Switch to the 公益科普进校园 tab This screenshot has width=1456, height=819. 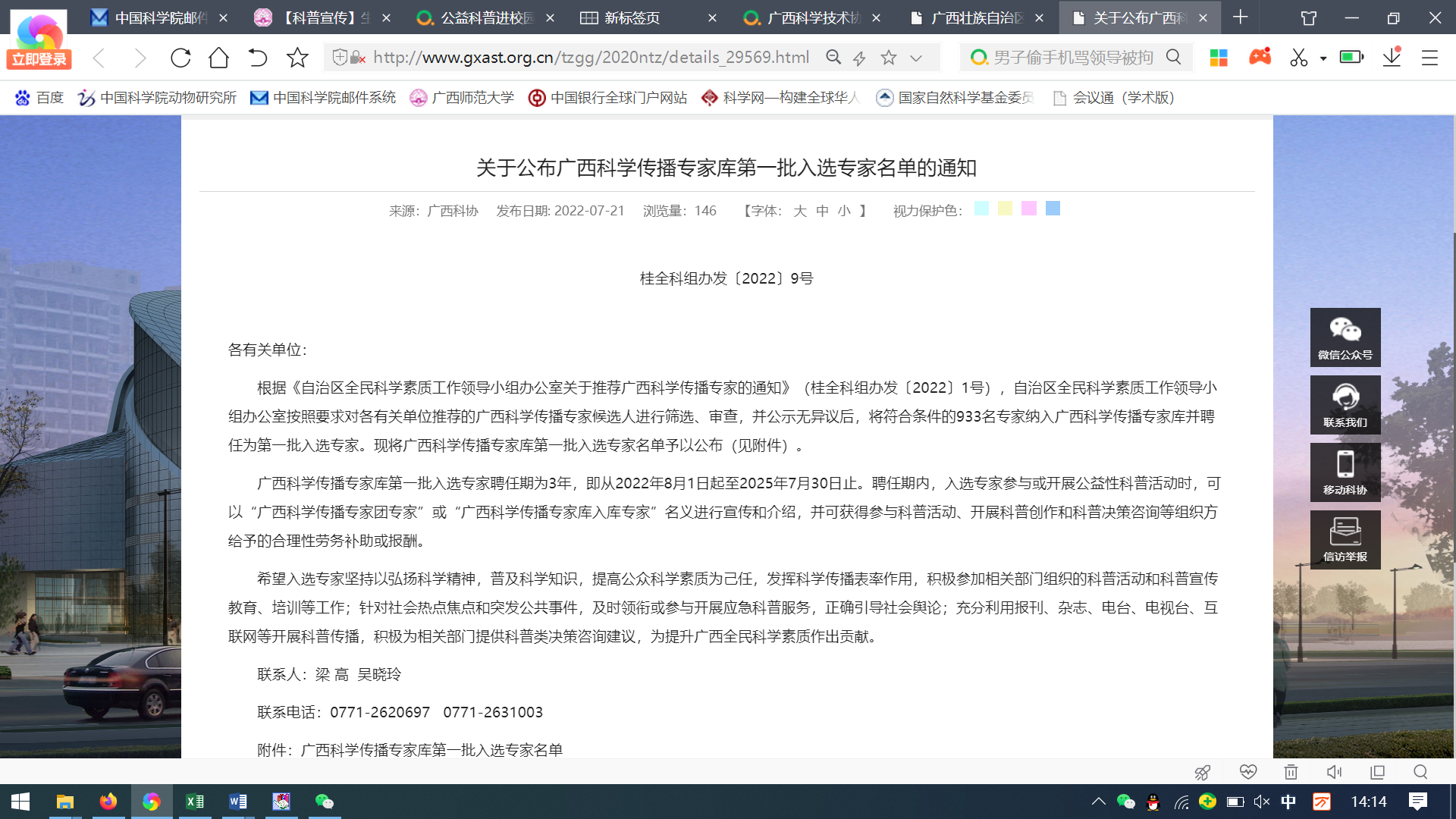point(487,17)
